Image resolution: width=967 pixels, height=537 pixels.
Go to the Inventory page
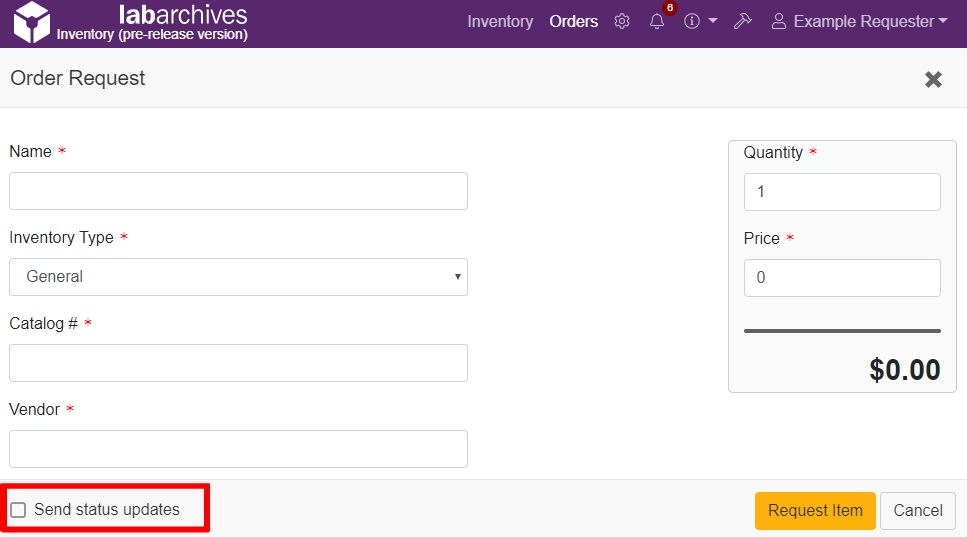click(500, 21)
